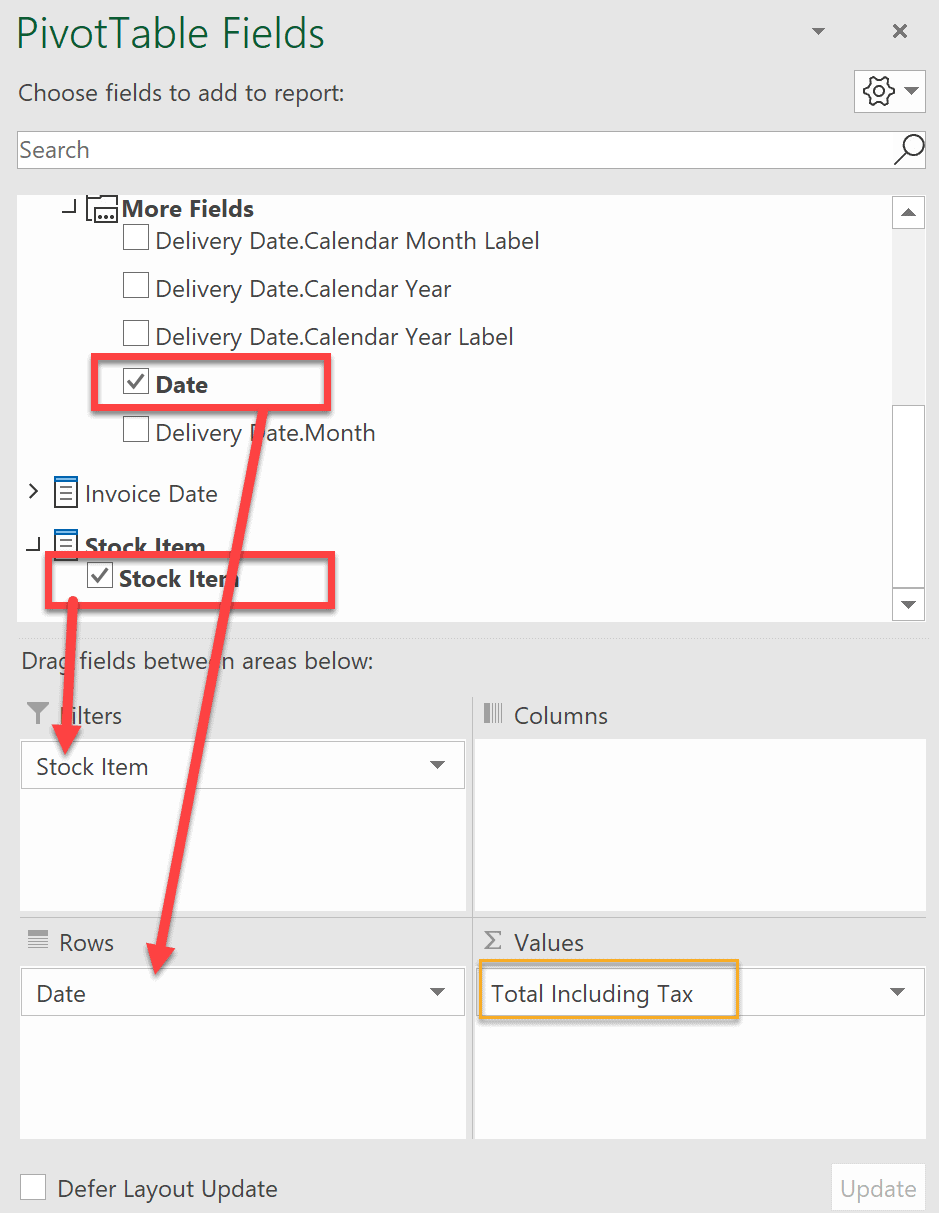
Task: Open the Date row field dropdown
Action: click(437, 993)
